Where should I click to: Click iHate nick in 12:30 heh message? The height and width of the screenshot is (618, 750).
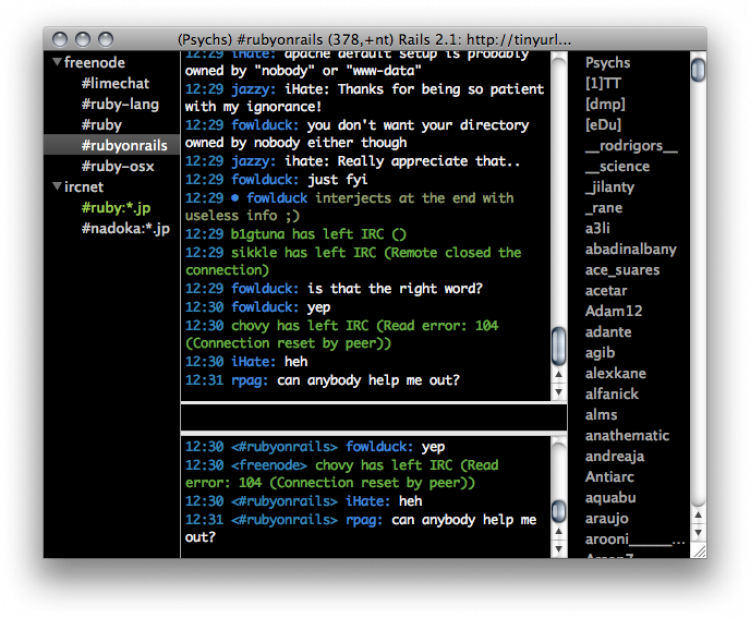coord(253,362)
